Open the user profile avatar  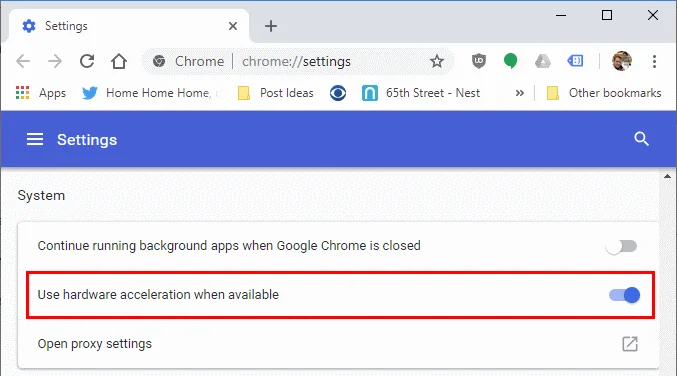click(x=622, y=61)
